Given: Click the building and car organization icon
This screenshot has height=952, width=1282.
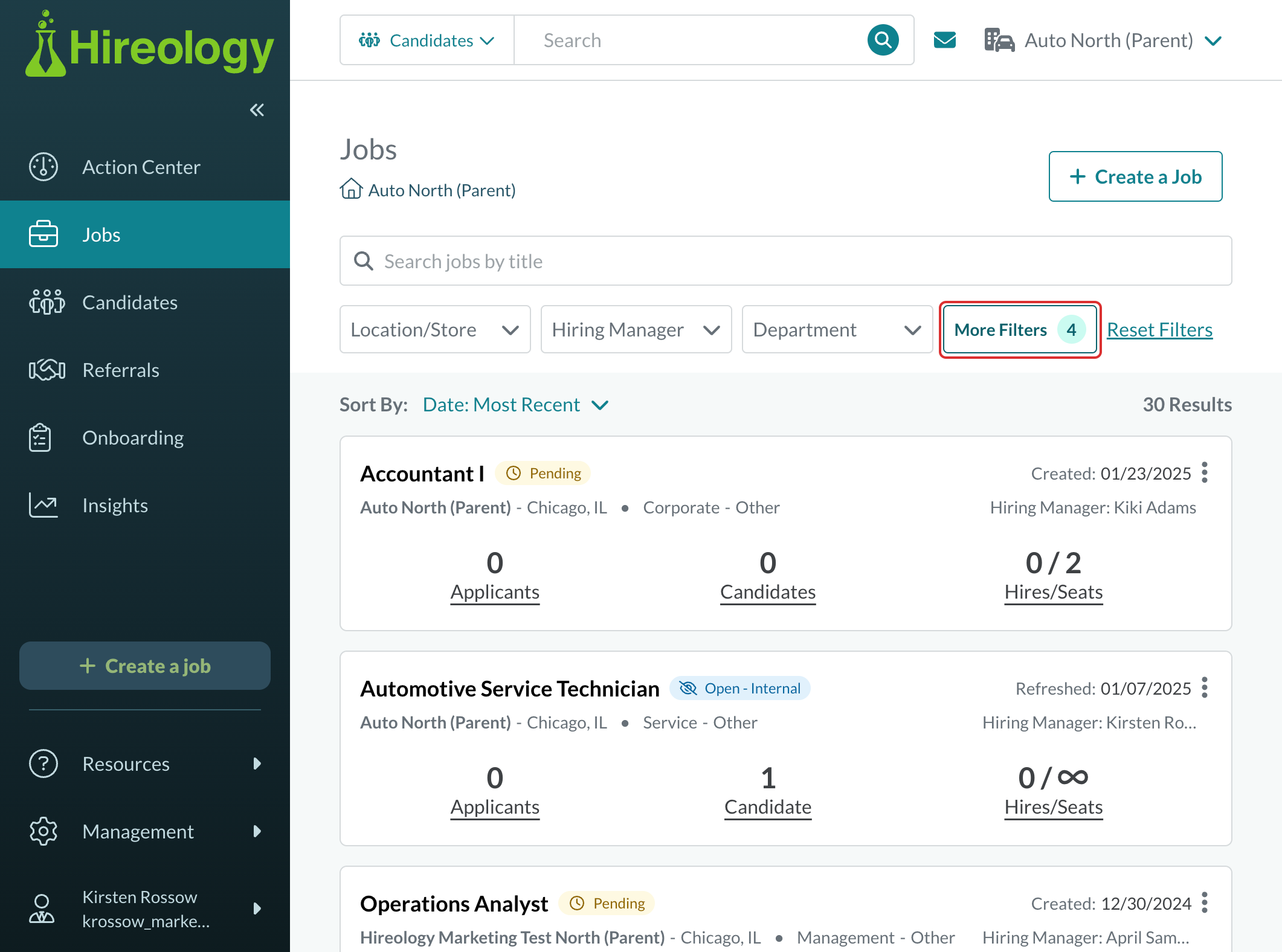Looking at the screenshot, I should click(x=1000, y=40).
